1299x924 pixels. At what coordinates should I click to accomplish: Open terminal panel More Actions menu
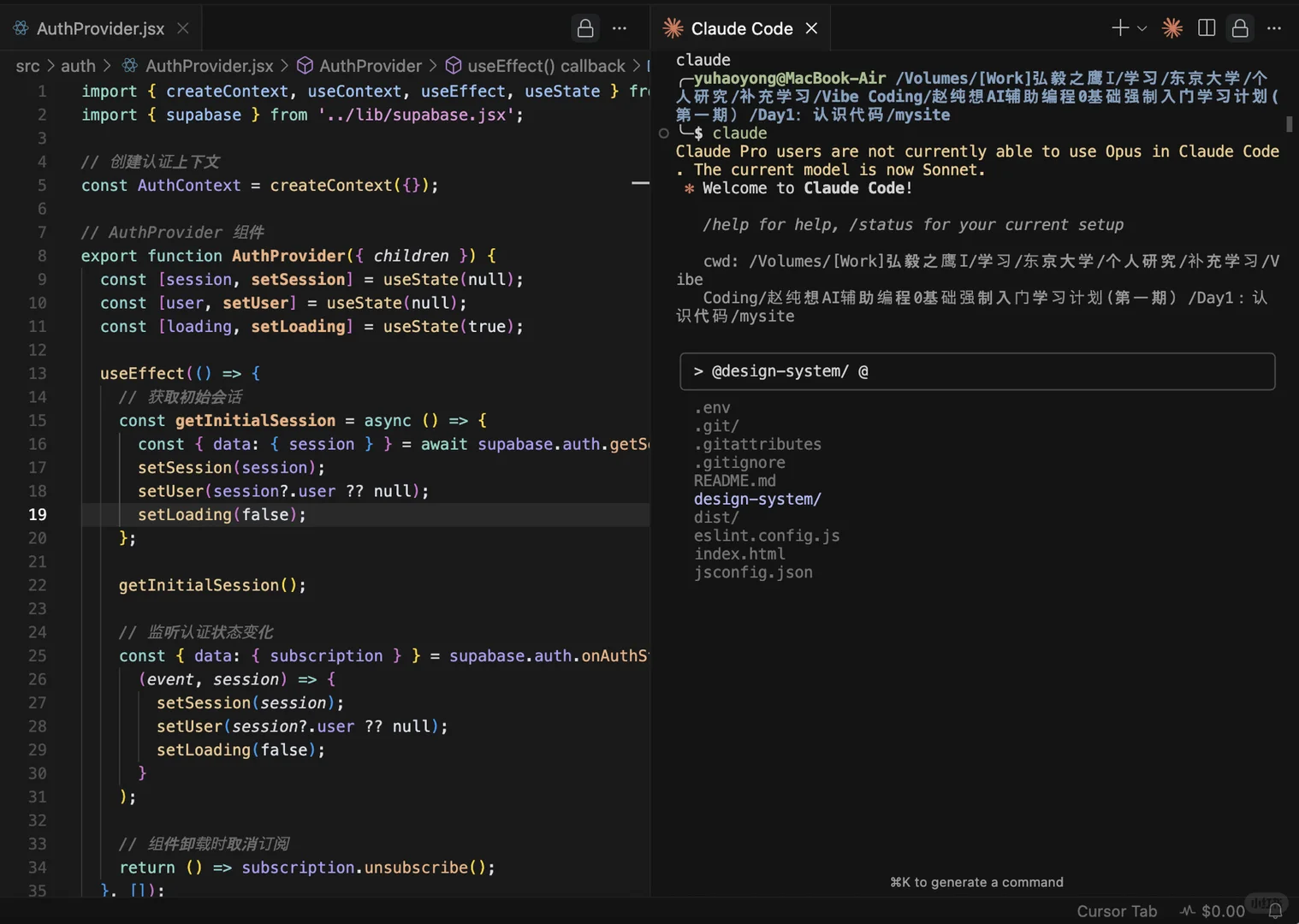(x=1274, y=28)
